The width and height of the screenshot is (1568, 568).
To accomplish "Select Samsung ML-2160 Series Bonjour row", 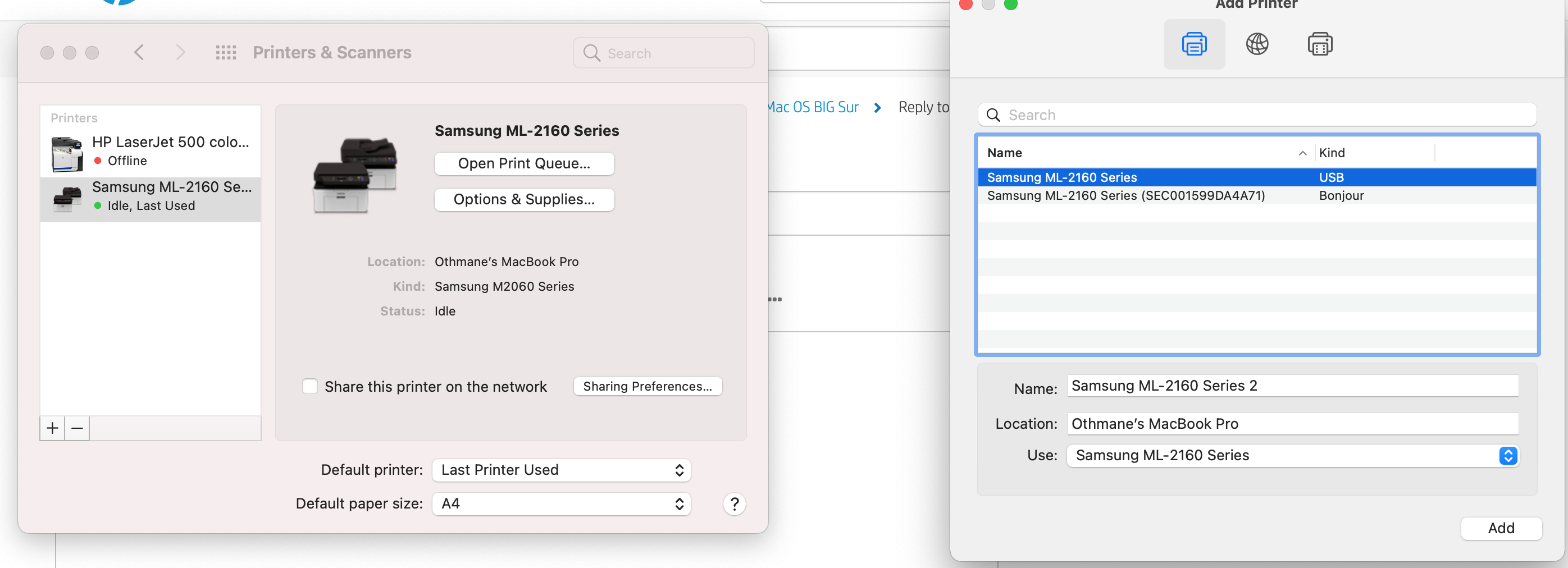I will pyautogui.click(x=1257, y=196).
